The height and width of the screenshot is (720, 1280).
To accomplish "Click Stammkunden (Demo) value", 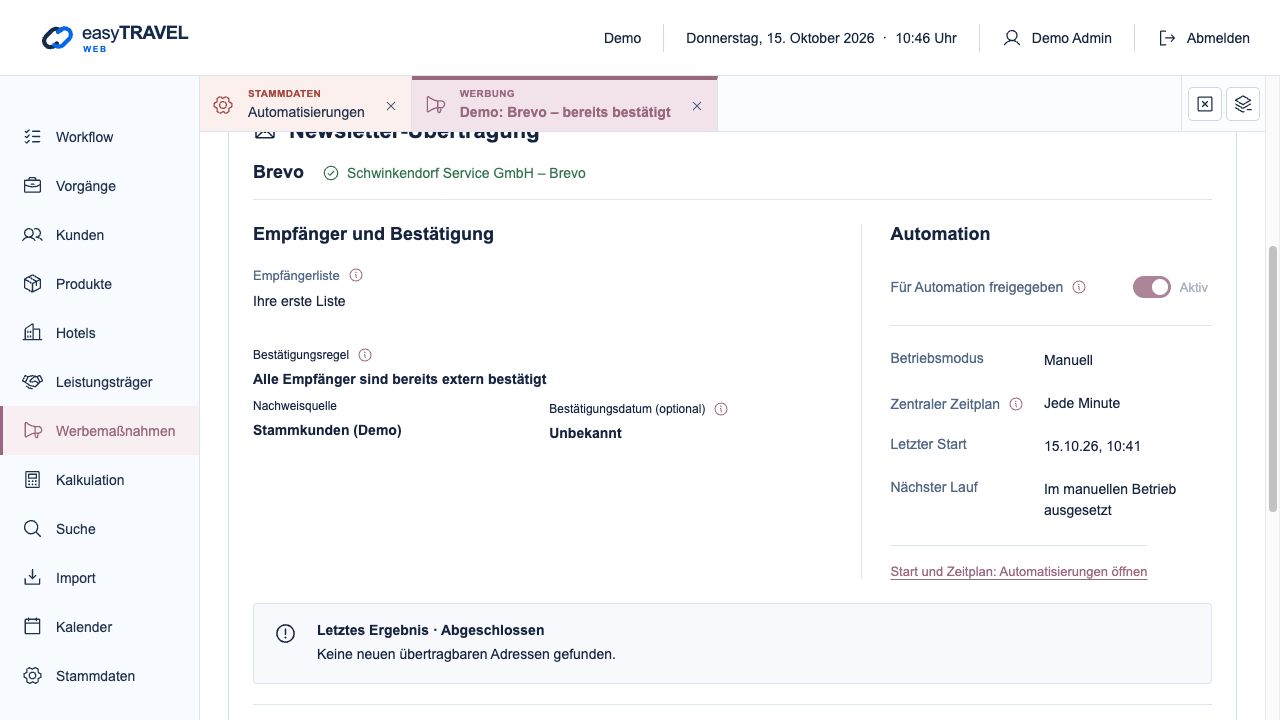I will [327, 430].
